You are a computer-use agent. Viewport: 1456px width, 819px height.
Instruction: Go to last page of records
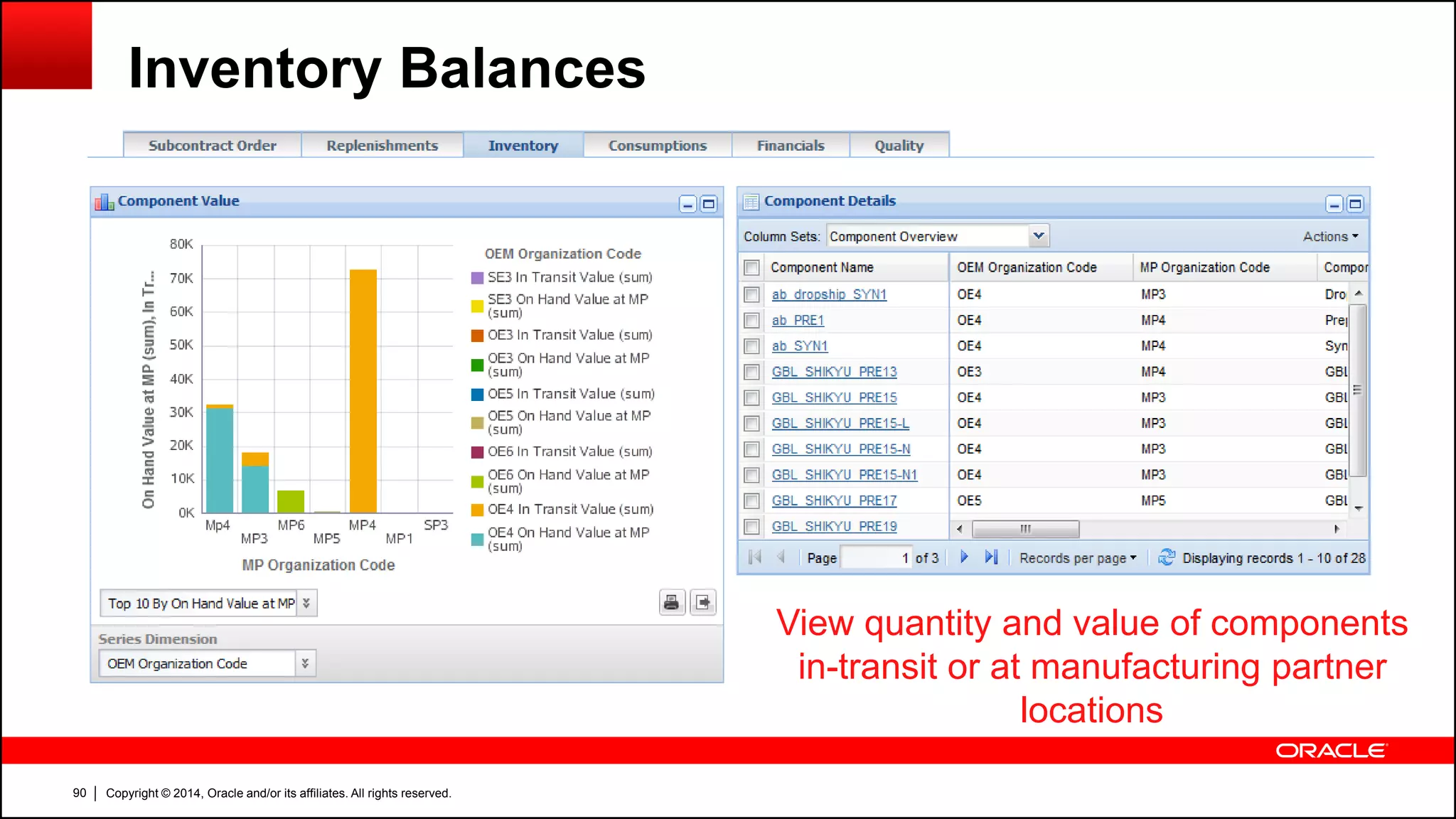point(991,557)
